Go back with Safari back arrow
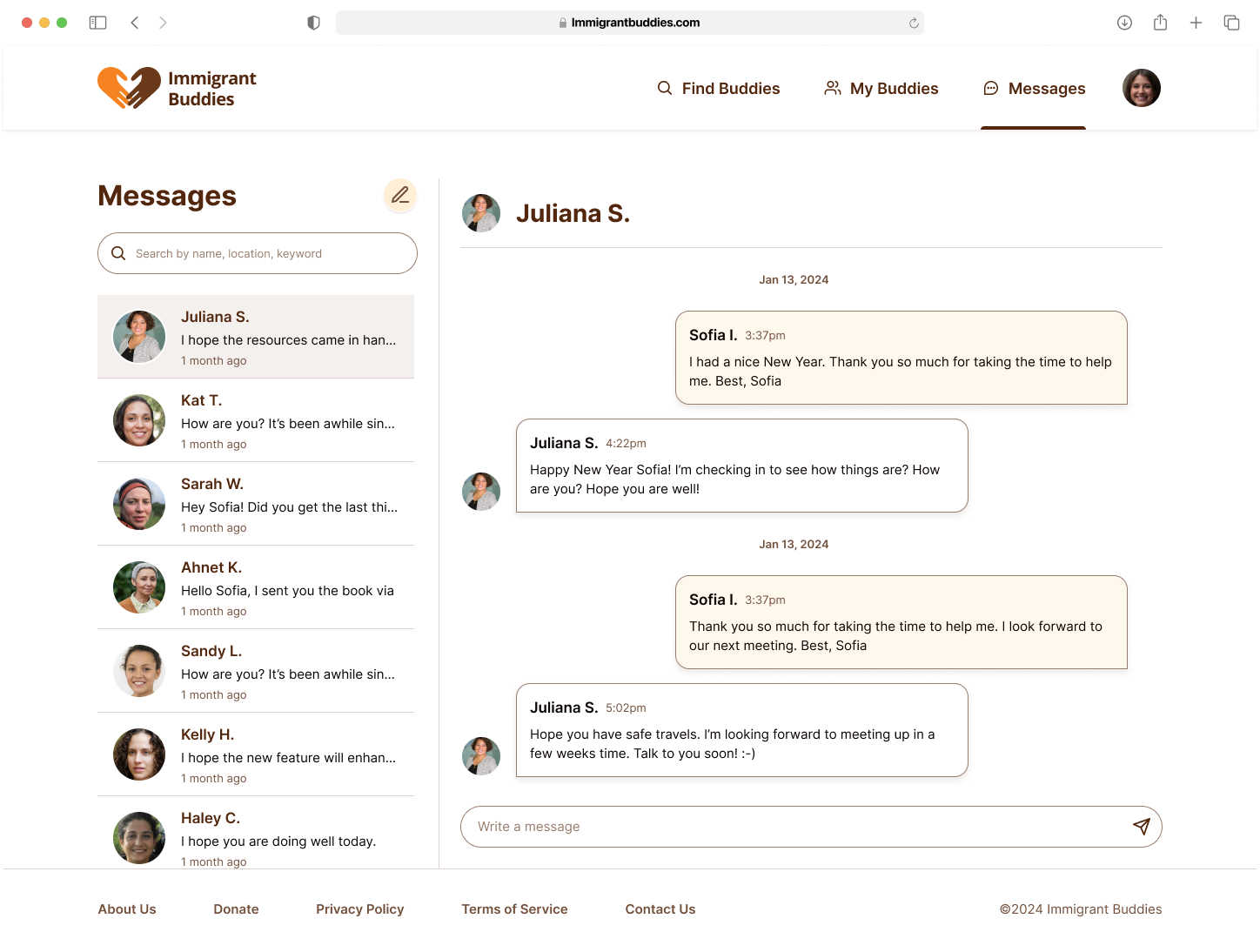The height and width of the screenshot is (952, 1260). click(135, 23)
